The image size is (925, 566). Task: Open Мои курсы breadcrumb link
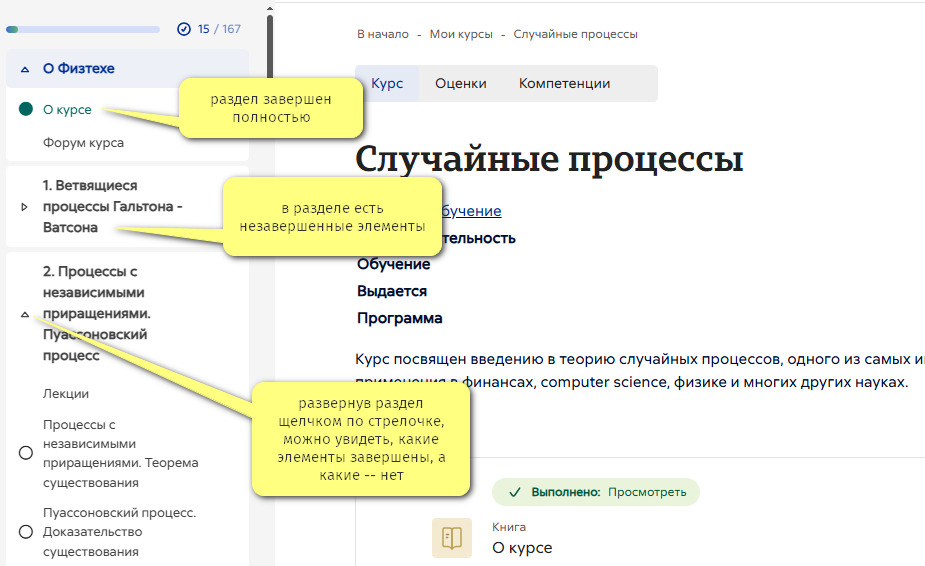[461, 34]
